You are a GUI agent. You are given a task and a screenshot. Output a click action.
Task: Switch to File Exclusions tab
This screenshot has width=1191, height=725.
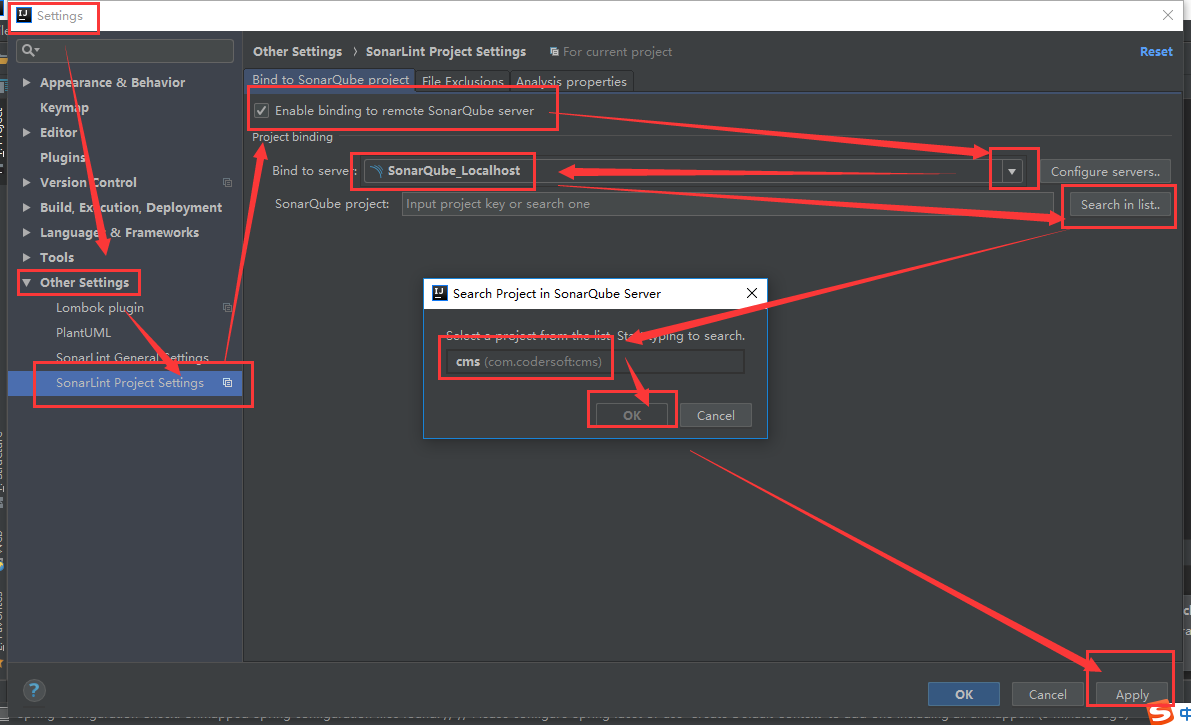pos(463,81)
